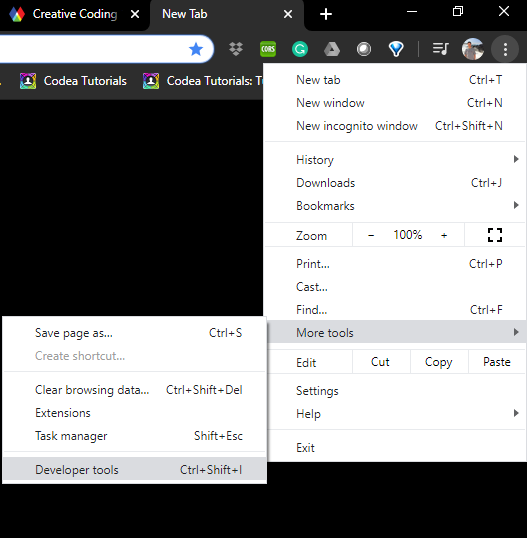Viewport: 527px width, 538px height.
Task: Restore down the Chrome window
Action: click(458, 12)
